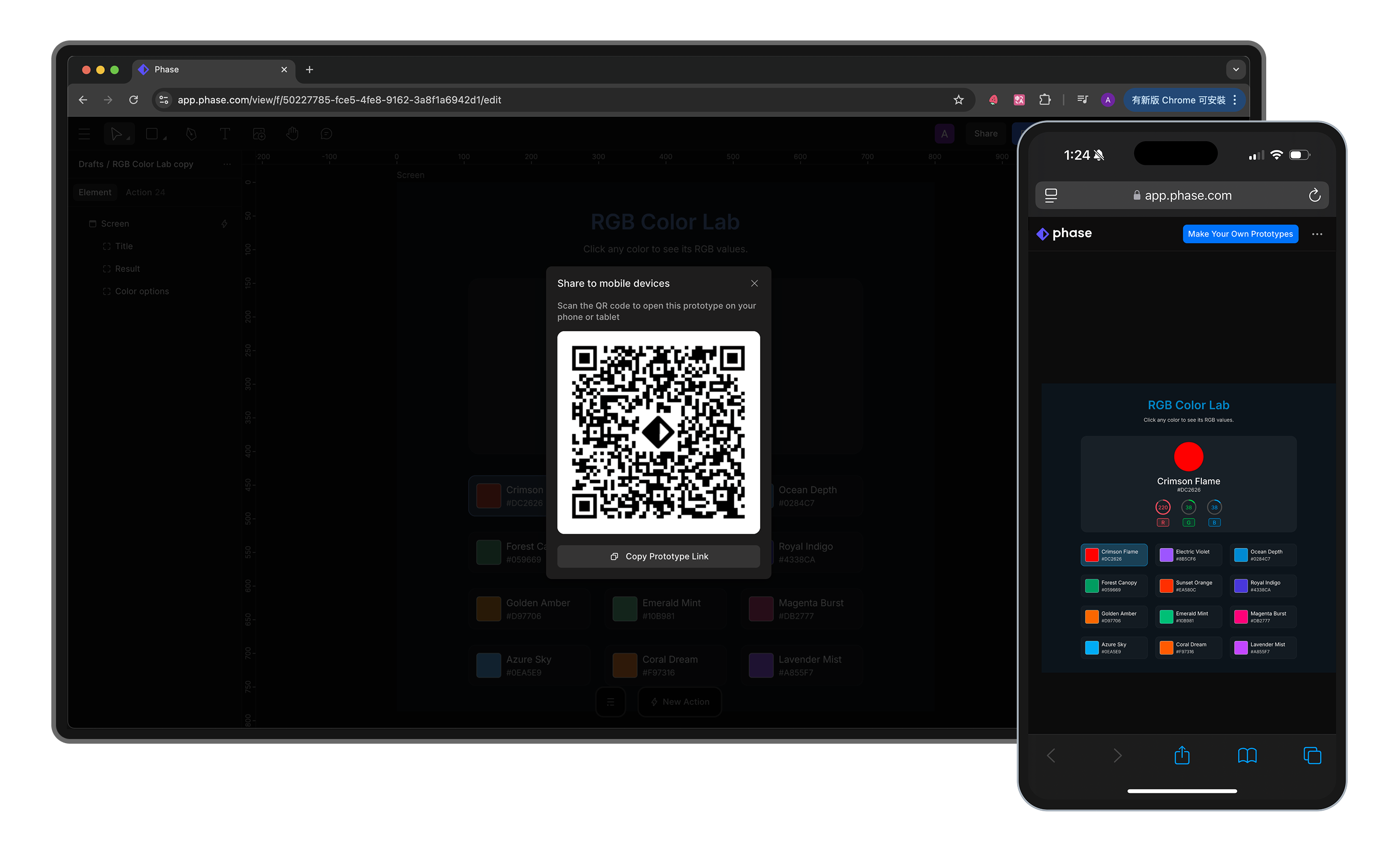Click the lightning action icon on Screen layer
This screenshot has width=1400, height=850.
tap(225, 224)
